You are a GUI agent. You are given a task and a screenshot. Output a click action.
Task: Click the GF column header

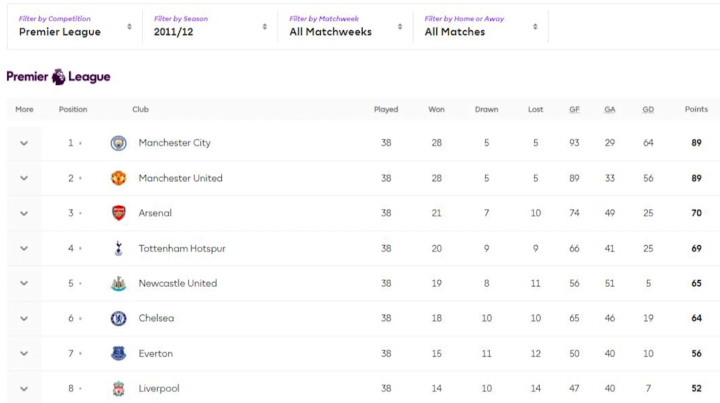point(574,109)
